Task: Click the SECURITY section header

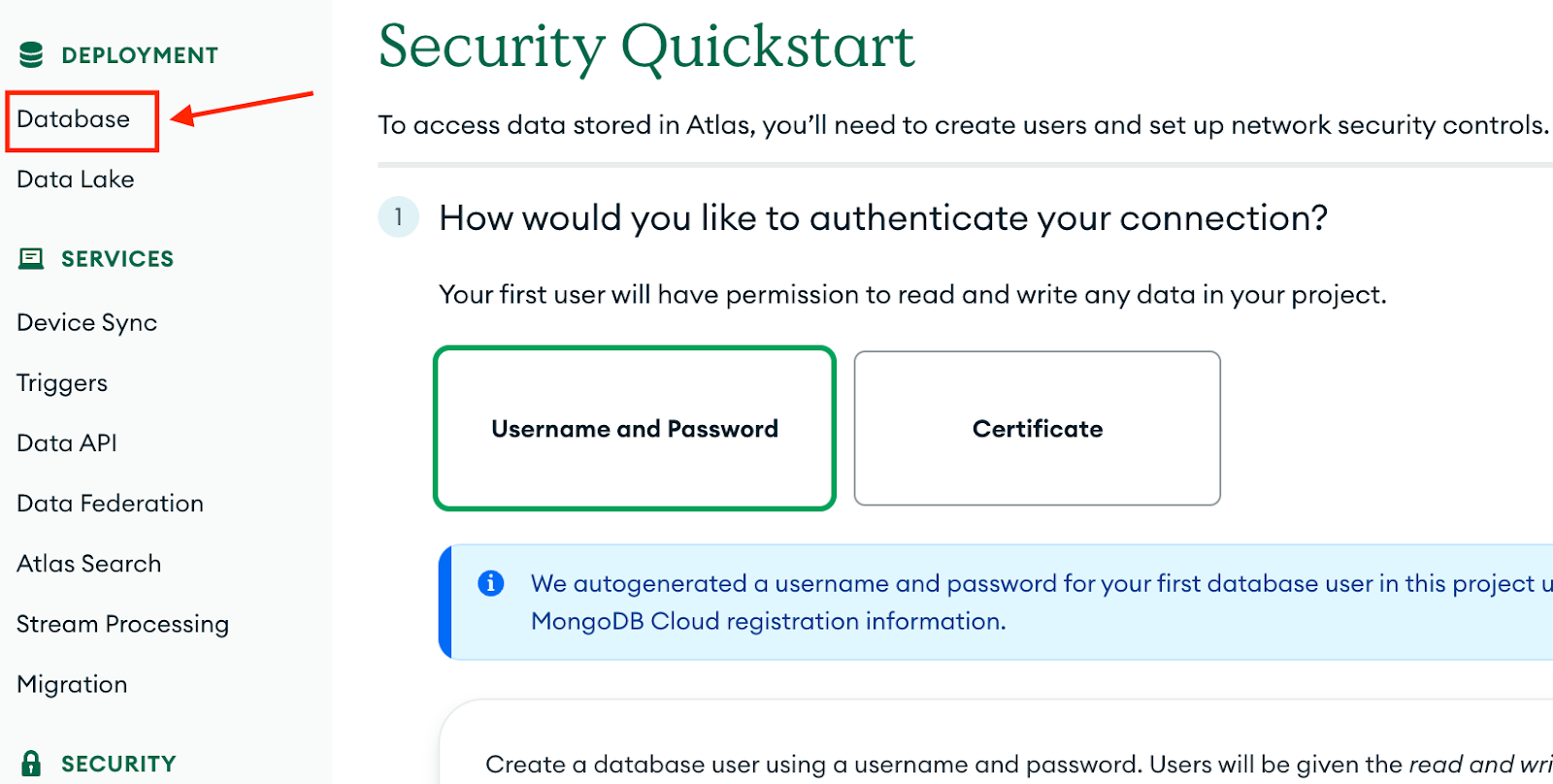Action: (118, 764)
